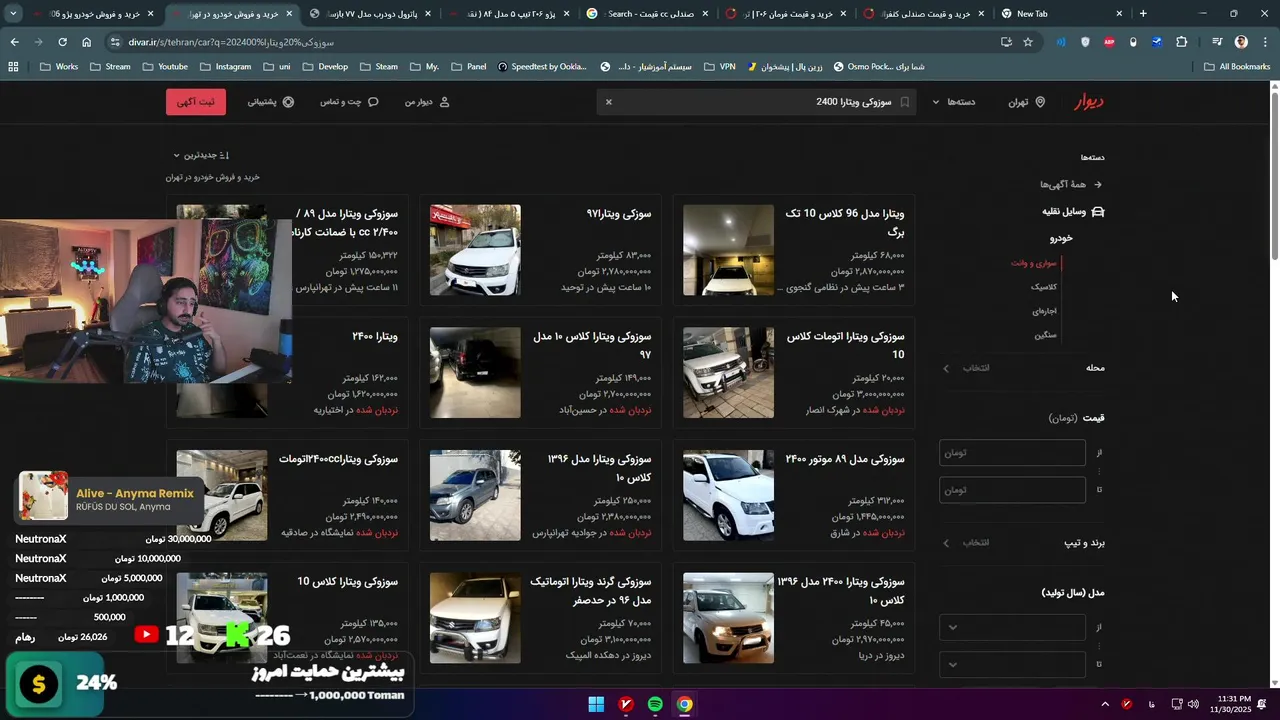Click the browser Home icon
1280x720 pixels.
click(86, 42)
